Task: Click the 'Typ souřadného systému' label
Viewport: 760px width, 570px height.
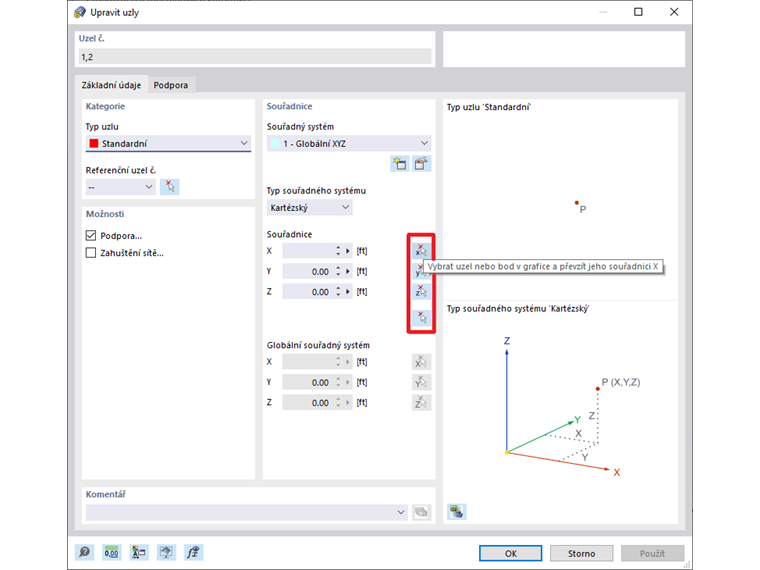Action: pyautogui.click(x=316, y=190)
